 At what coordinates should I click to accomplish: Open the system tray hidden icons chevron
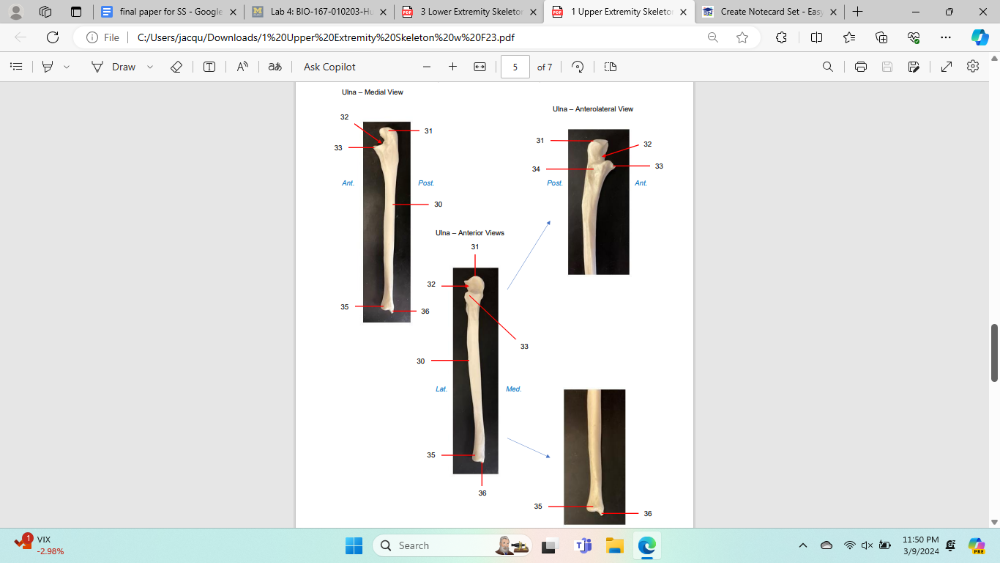[x=802, y=546]
